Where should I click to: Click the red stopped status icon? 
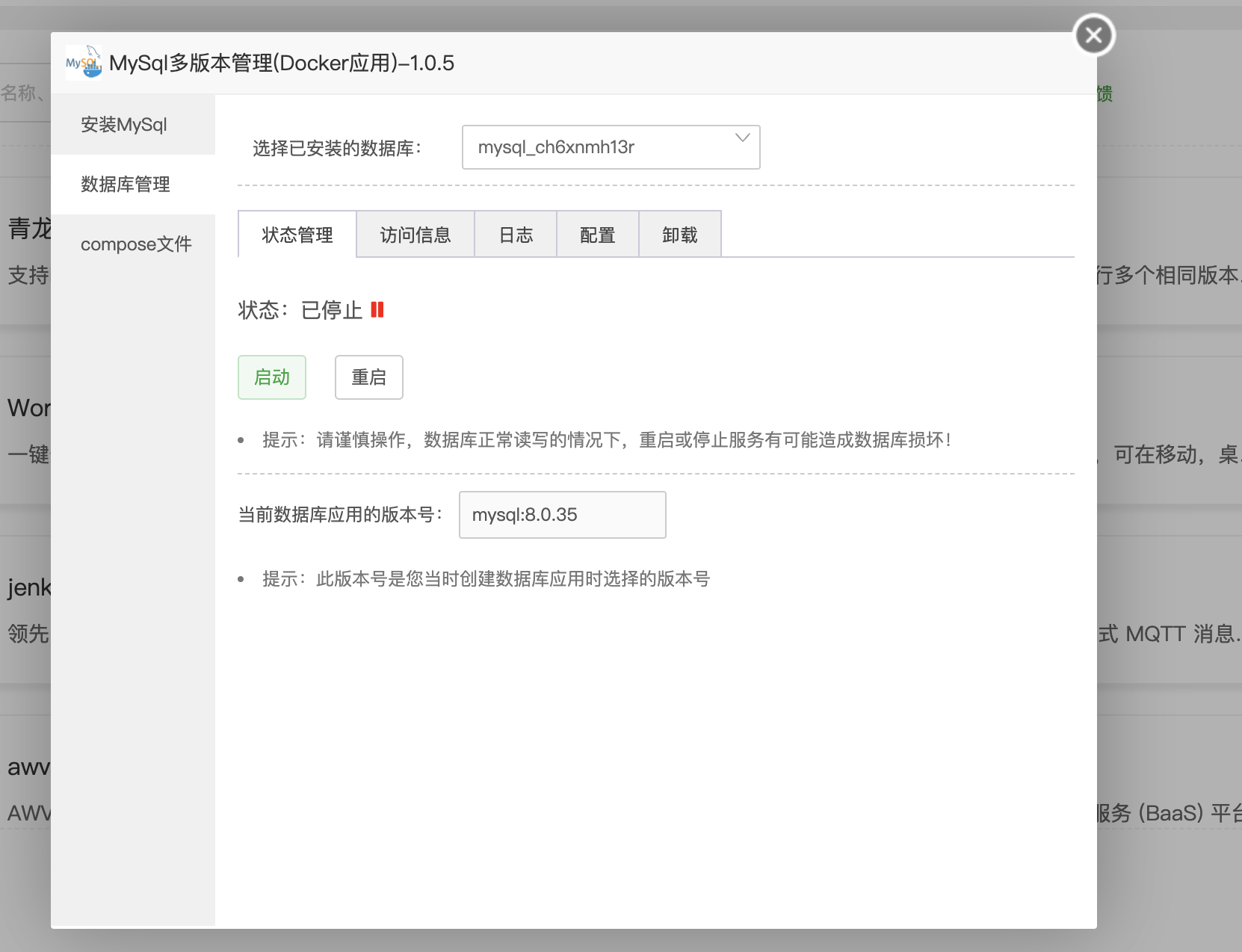(377, 309)
